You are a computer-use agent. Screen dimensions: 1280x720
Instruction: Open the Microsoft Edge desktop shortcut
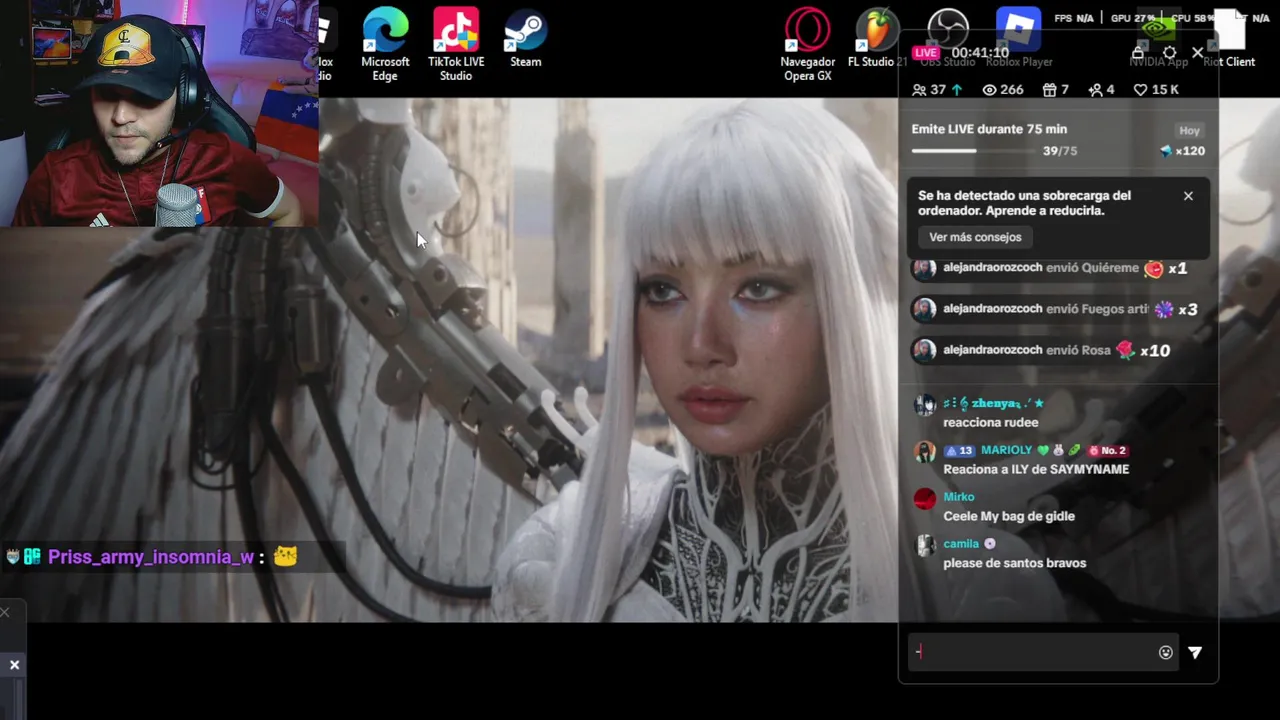pyautogui.click(x=385, y=44)
